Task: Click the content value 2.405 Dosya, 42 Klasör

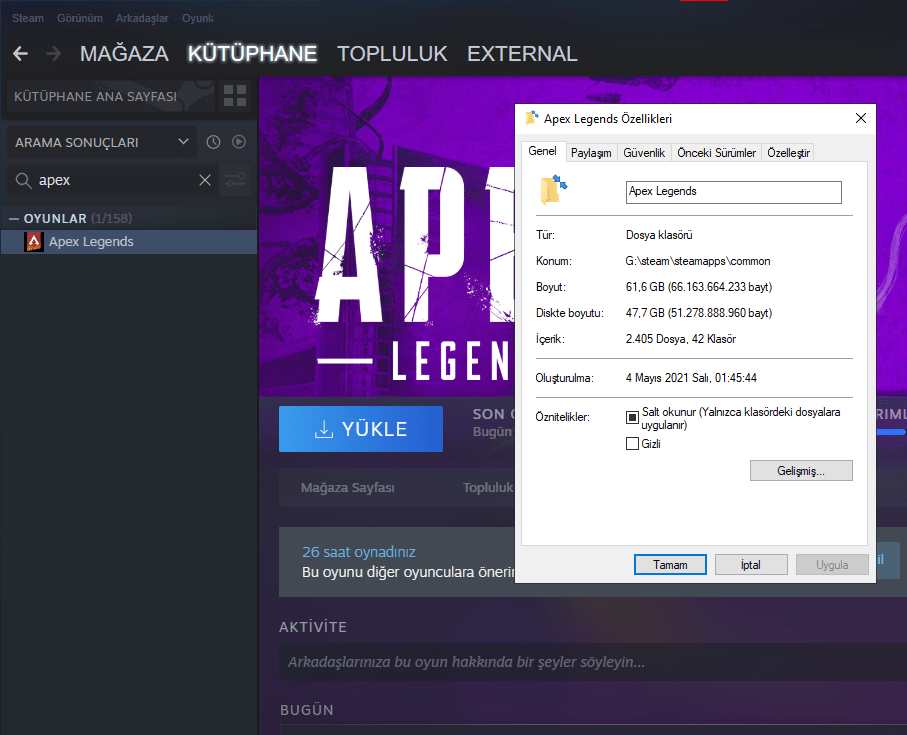Action: (681, 339)
